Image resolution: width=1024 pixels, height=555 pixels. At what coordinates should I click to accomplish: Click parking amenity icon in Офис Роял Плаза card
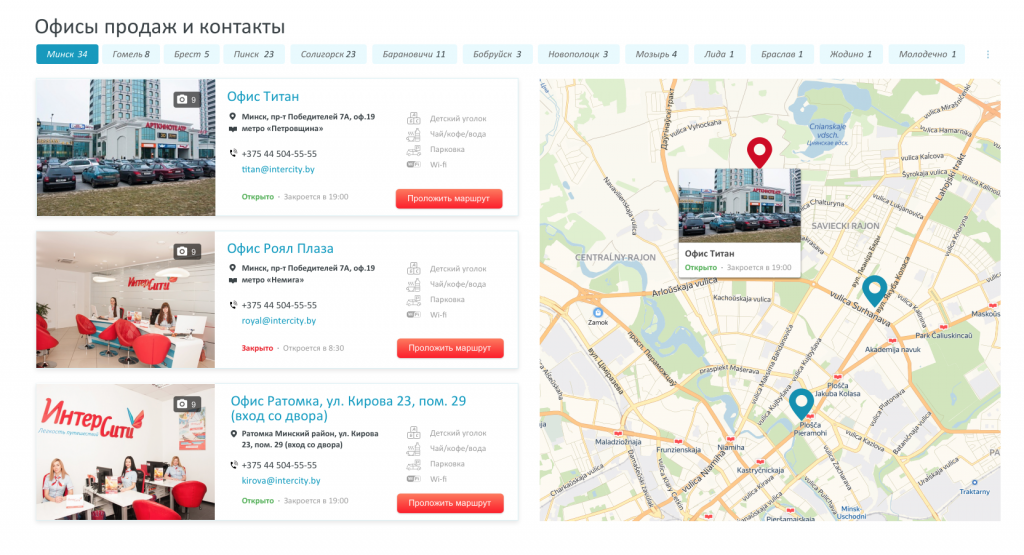point(414,299)
